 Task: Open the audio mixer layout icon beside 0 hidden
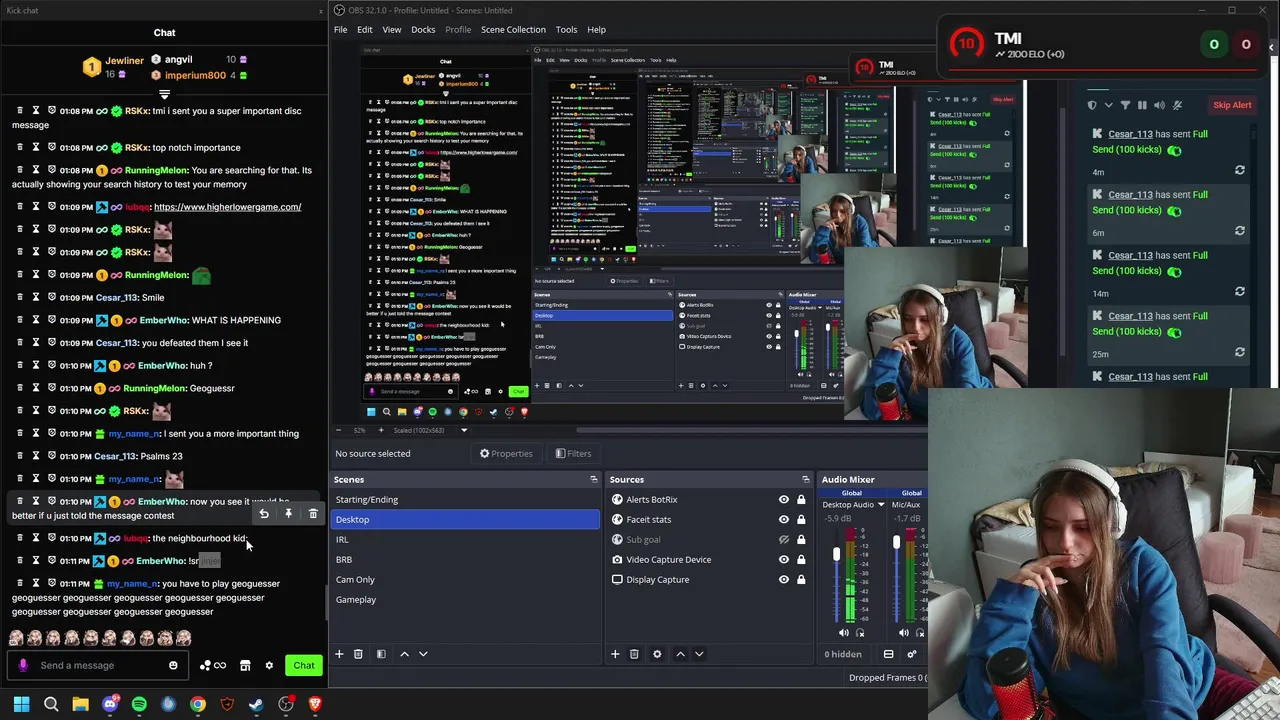(x=888, y=654)
